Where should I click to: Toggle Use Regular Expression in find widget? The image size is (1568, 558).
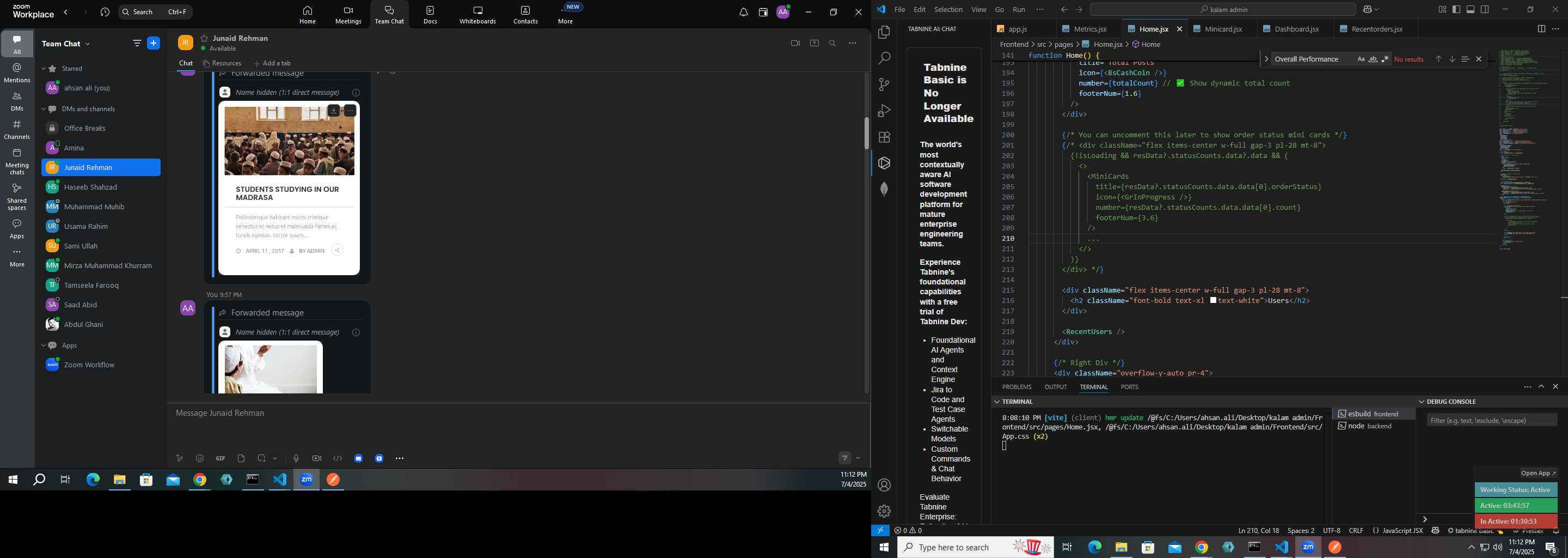point(1386,59)
